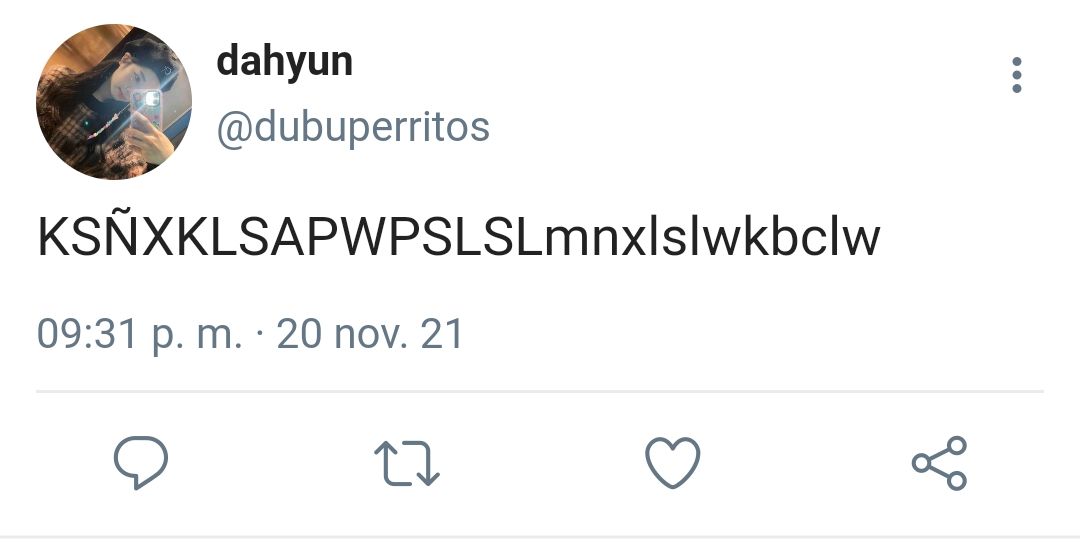This screenshot has height=555, width=1080.
Task: Like the tweet with the heart icon
Action: tap(673, 463)
